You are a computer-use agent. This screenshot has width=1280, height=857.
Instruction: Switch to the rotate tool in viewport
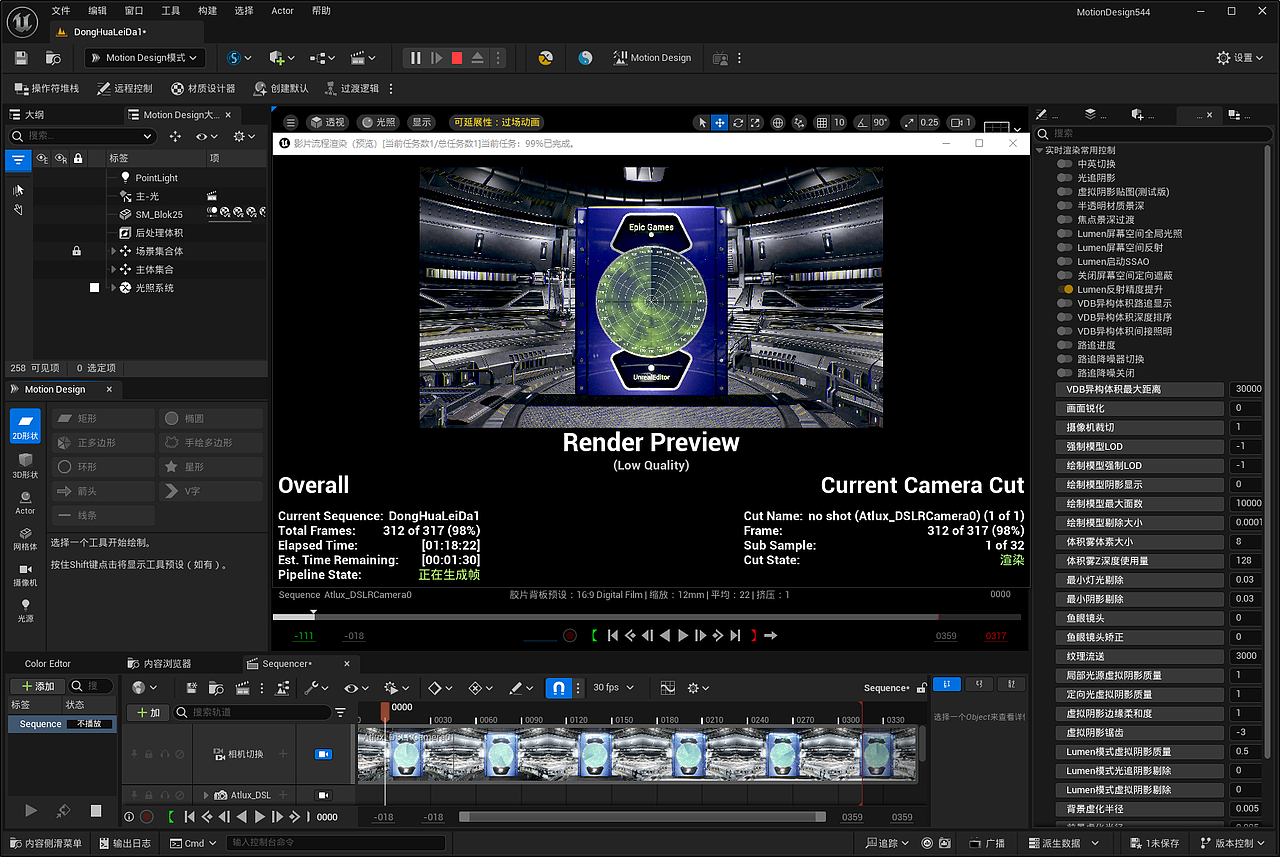738,122
